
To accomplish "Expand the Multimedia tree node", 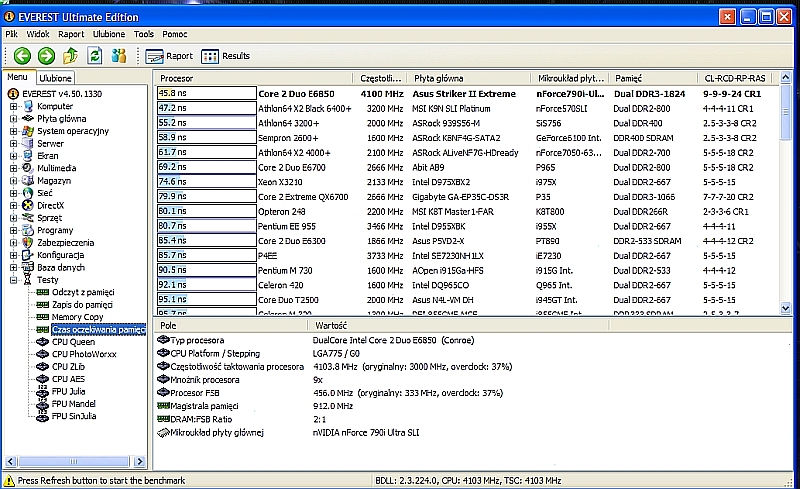I will click(13, 168).
